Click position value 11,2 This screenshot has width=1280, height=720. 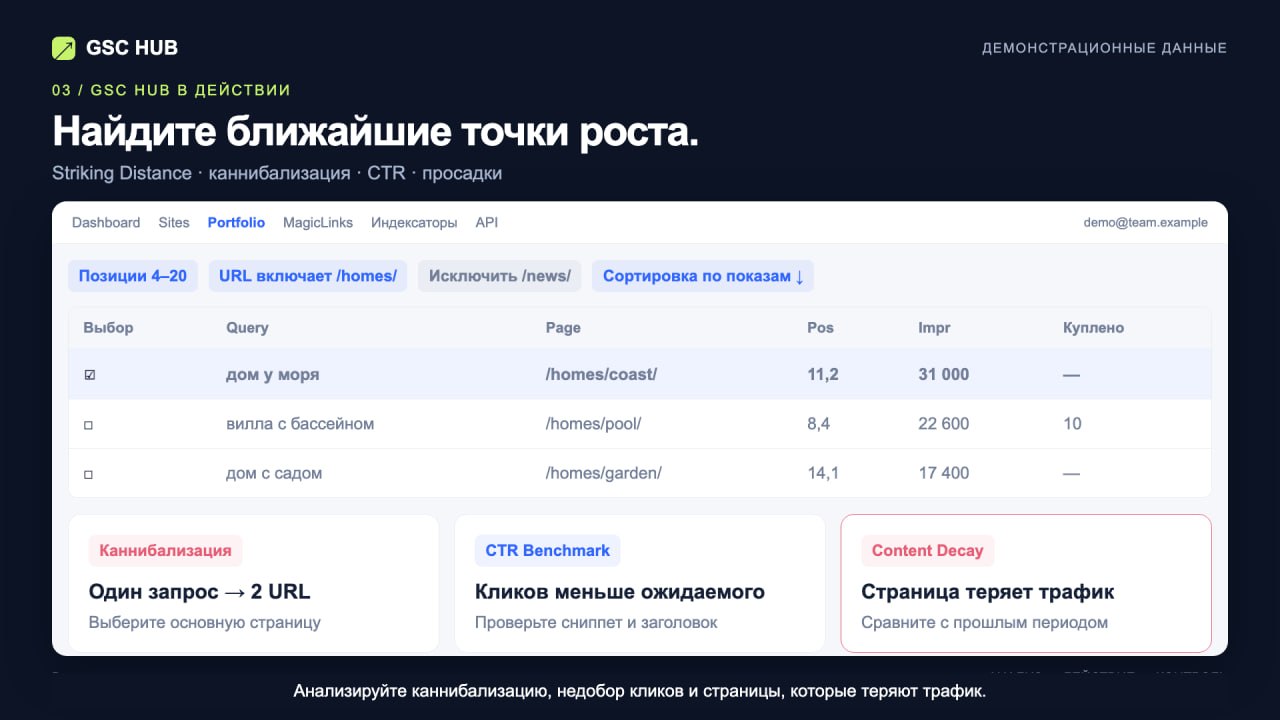[823, 375]
